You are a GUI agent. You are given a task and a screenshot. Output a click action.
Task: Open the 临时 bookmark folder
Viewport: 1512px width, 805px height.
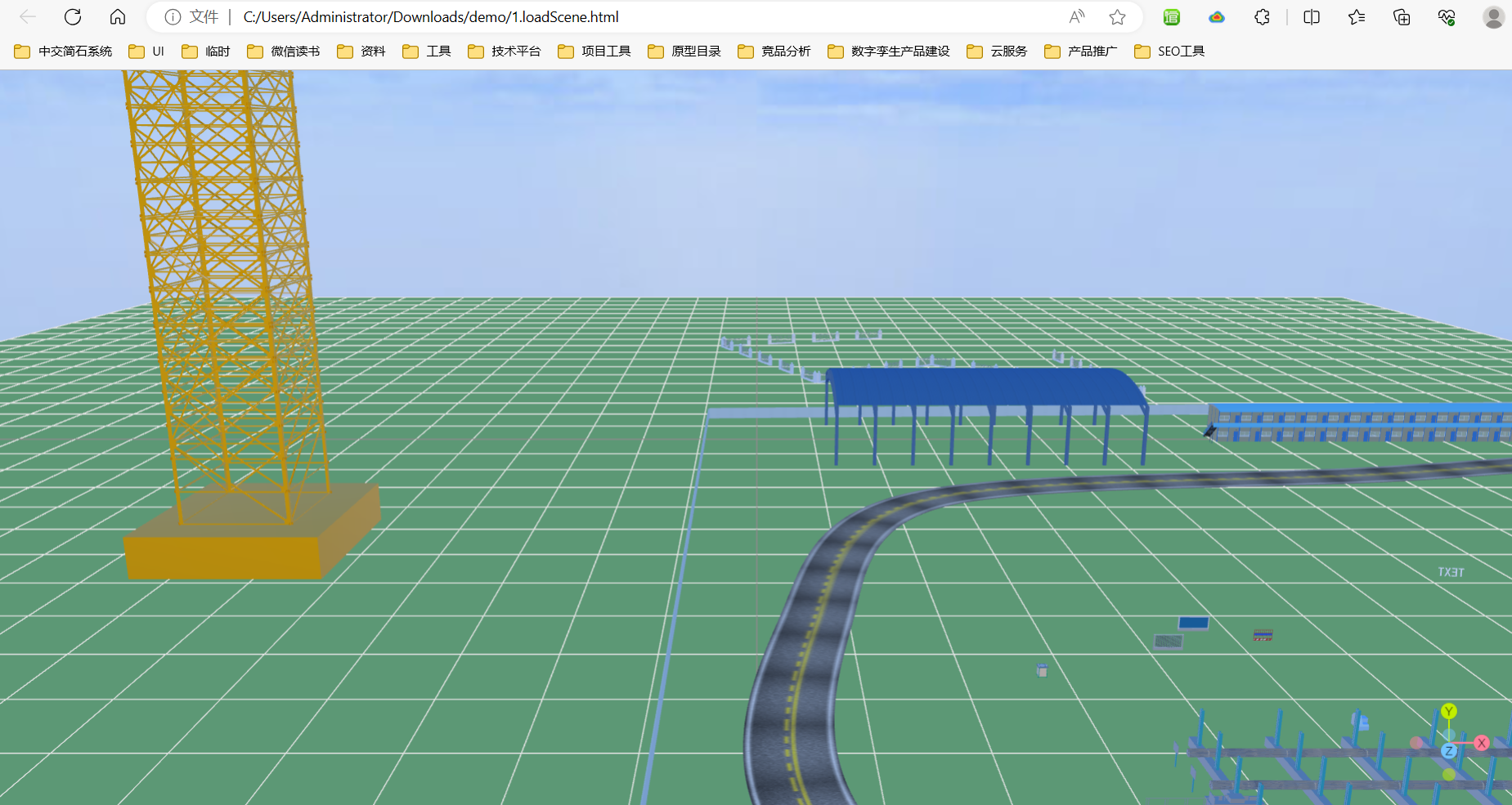[x=206, y=51]
